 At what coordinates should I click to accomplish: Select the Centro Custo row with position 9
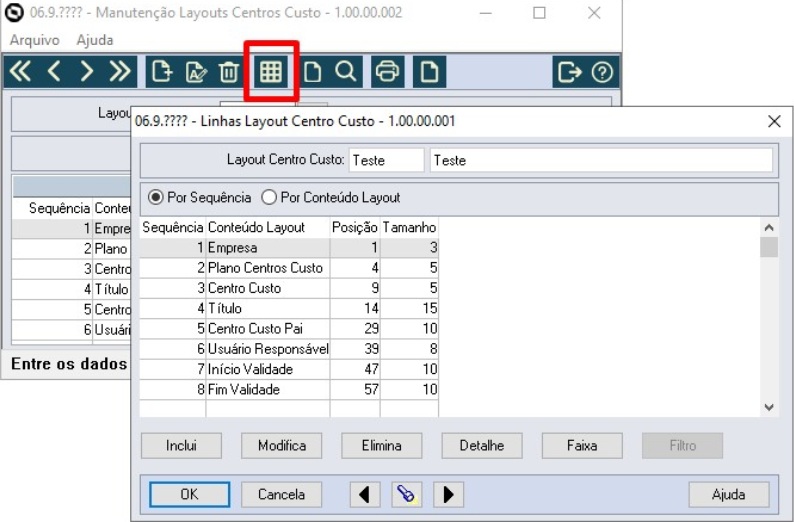click(x=289, y=288)
